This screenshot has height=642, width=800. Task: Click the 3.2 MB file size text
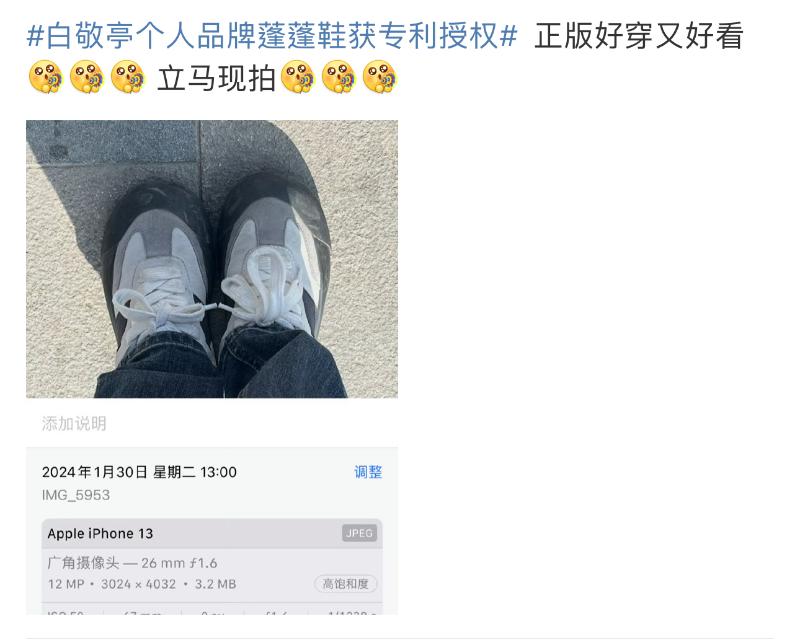click(215, 584)
